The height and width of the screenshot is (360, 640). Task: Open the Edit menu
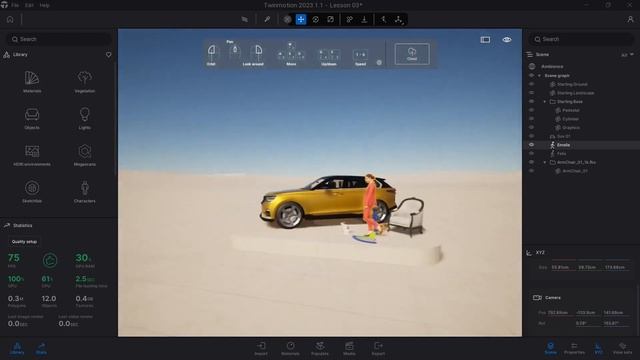click(29, 5)
